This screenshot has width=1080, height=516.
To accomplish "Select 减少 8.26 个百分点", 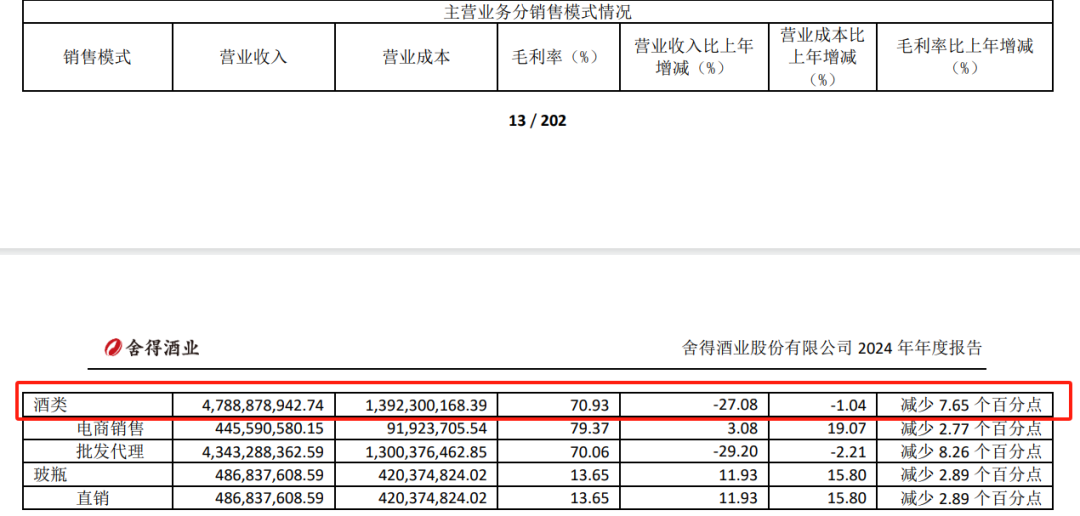I will 970,452.
